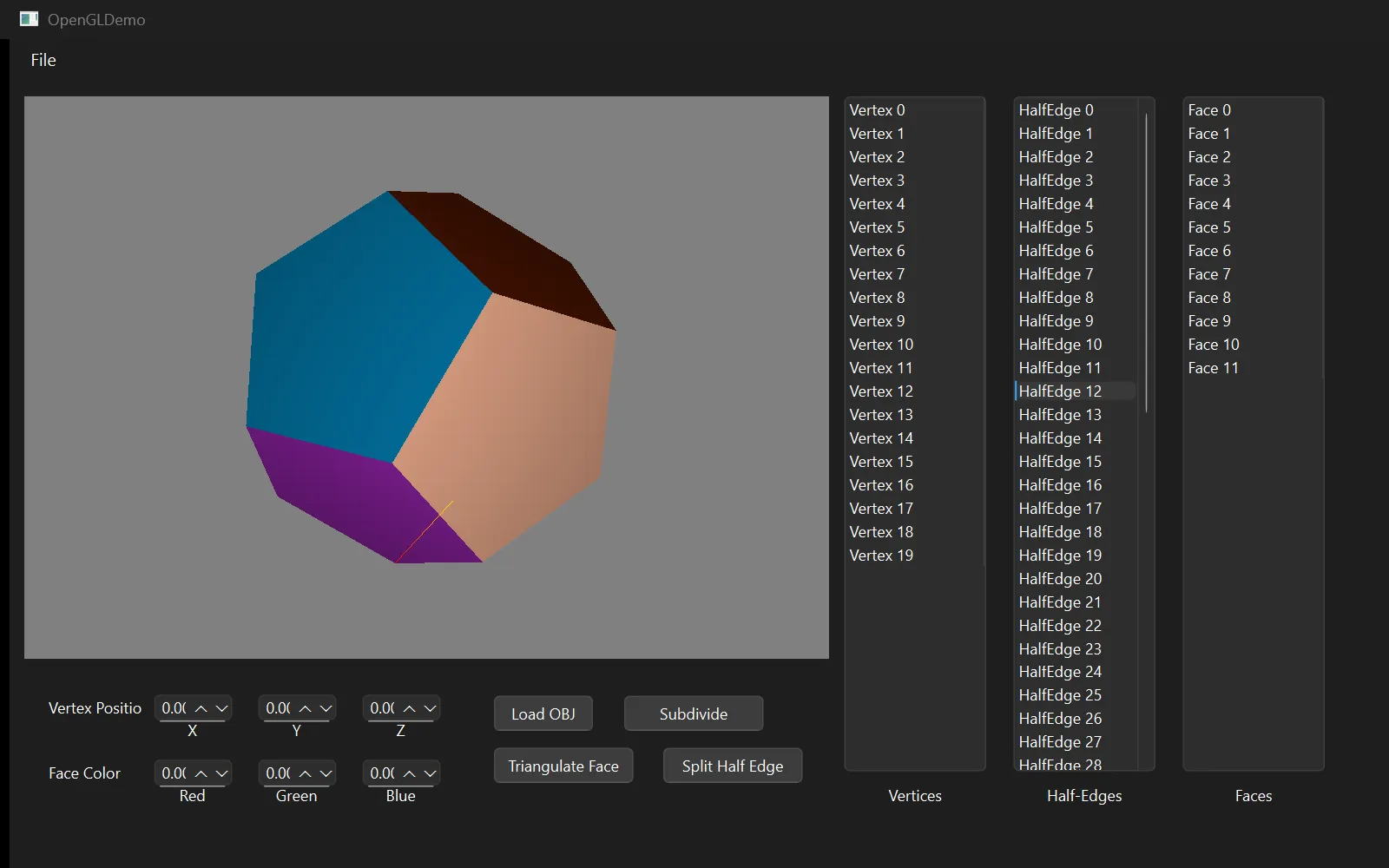Decrease Vertex Position X value with down arrow
The image size is (1389, 868).
[x=221, y=708]
